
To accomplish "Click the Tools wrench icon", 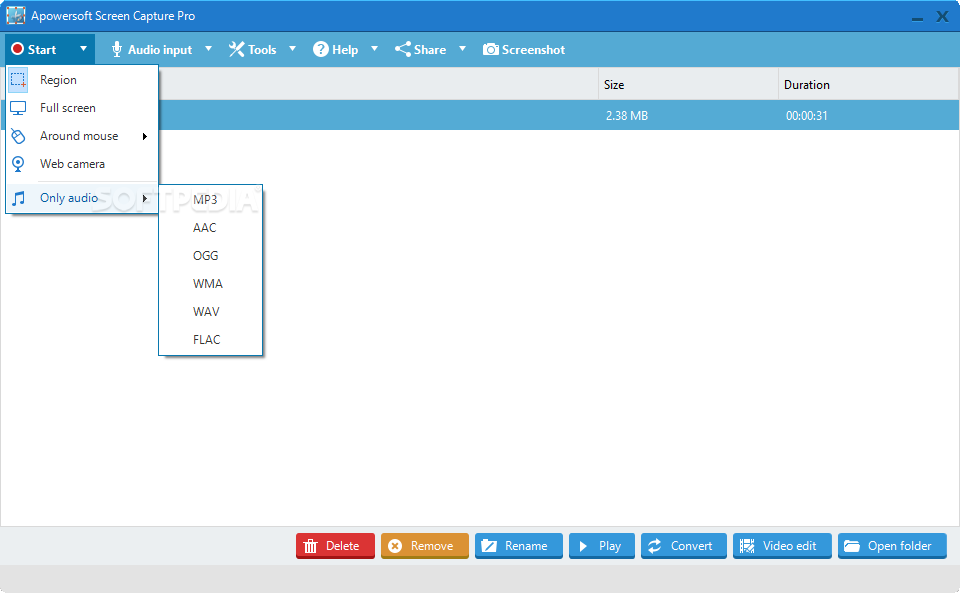I will (236, 50).
